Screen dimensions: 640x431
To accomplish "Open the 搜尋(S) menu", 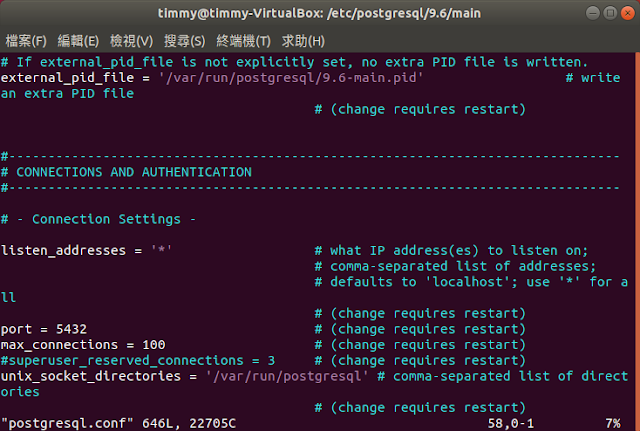I will pos(184,41).
